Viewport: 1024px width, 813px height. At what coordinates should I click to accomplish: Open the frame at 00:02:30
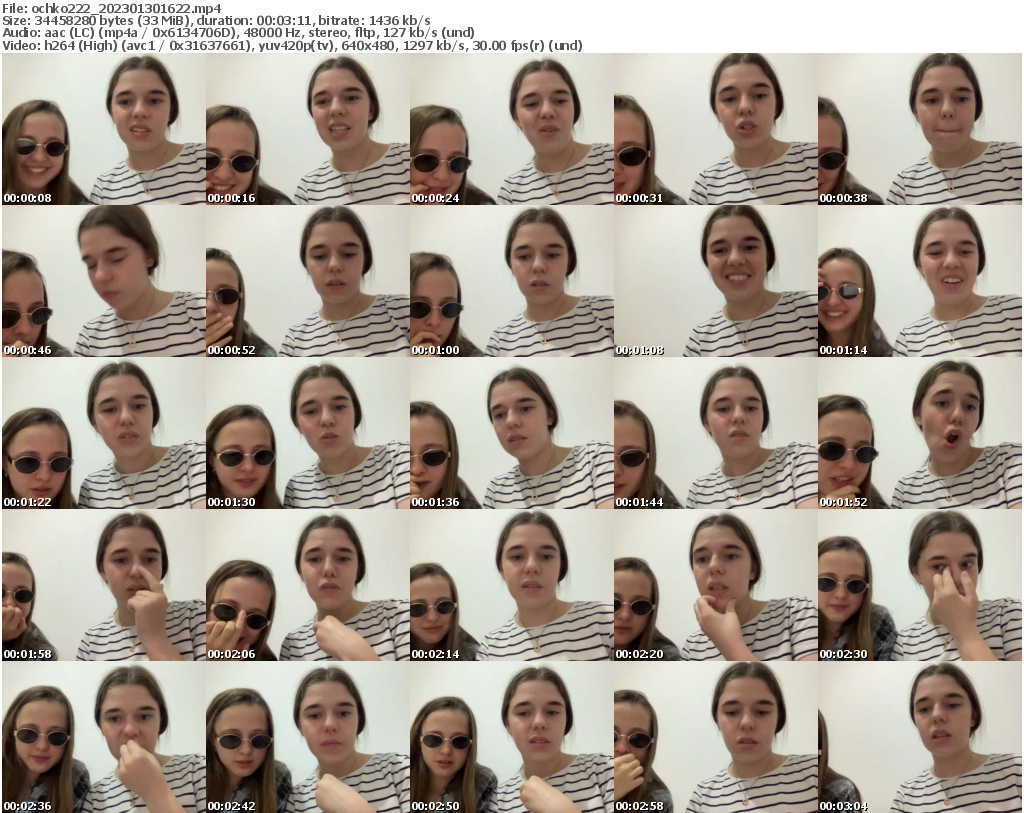tap(919, 586)
